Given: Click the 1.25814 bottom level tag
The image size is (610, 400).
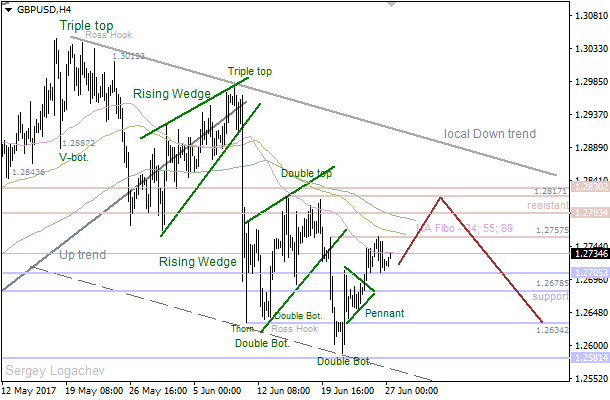Looking at the screenshot, I should point(589,357).
